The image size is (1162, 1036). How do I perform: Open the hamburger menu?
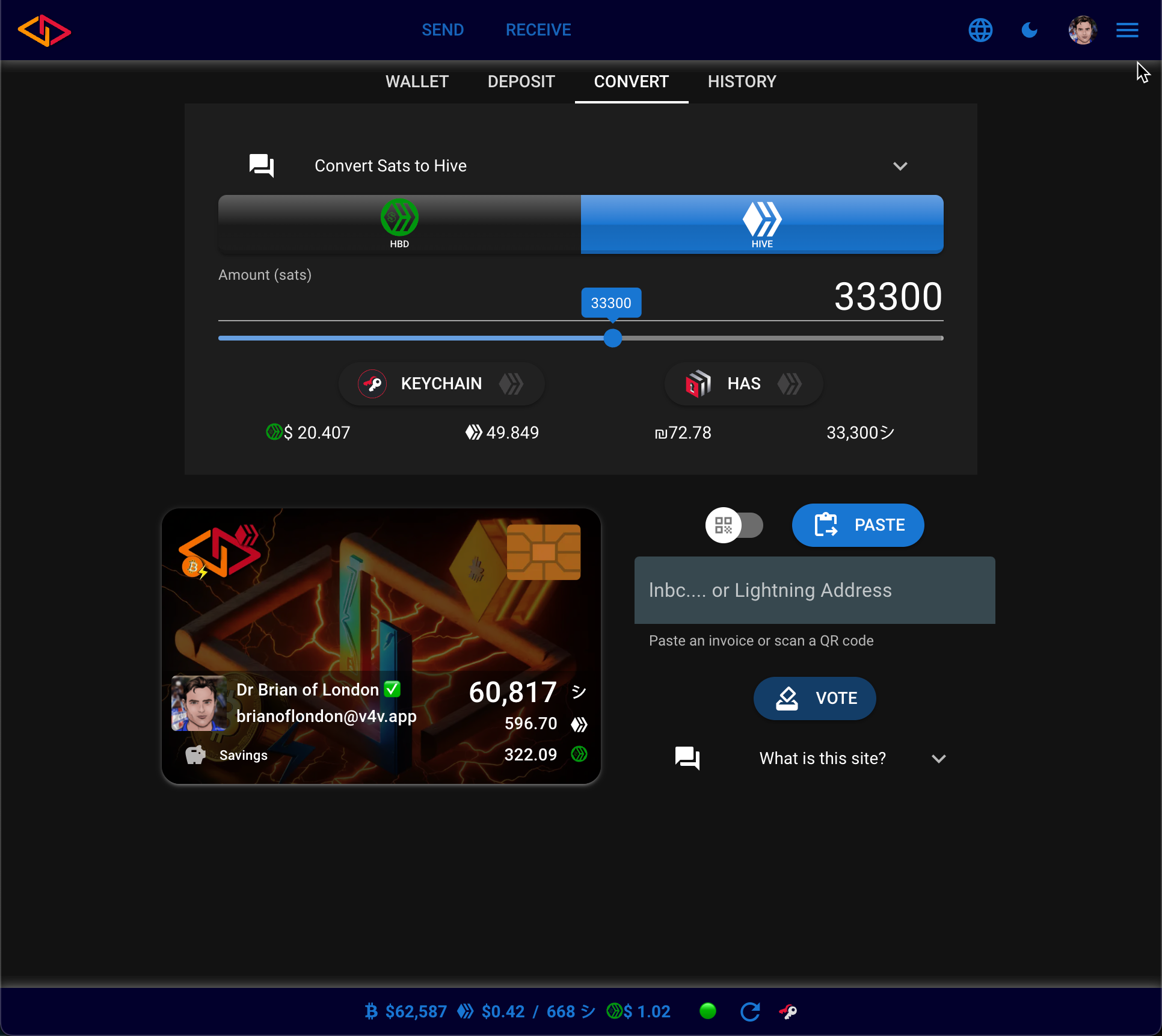tap(1127, 30)
